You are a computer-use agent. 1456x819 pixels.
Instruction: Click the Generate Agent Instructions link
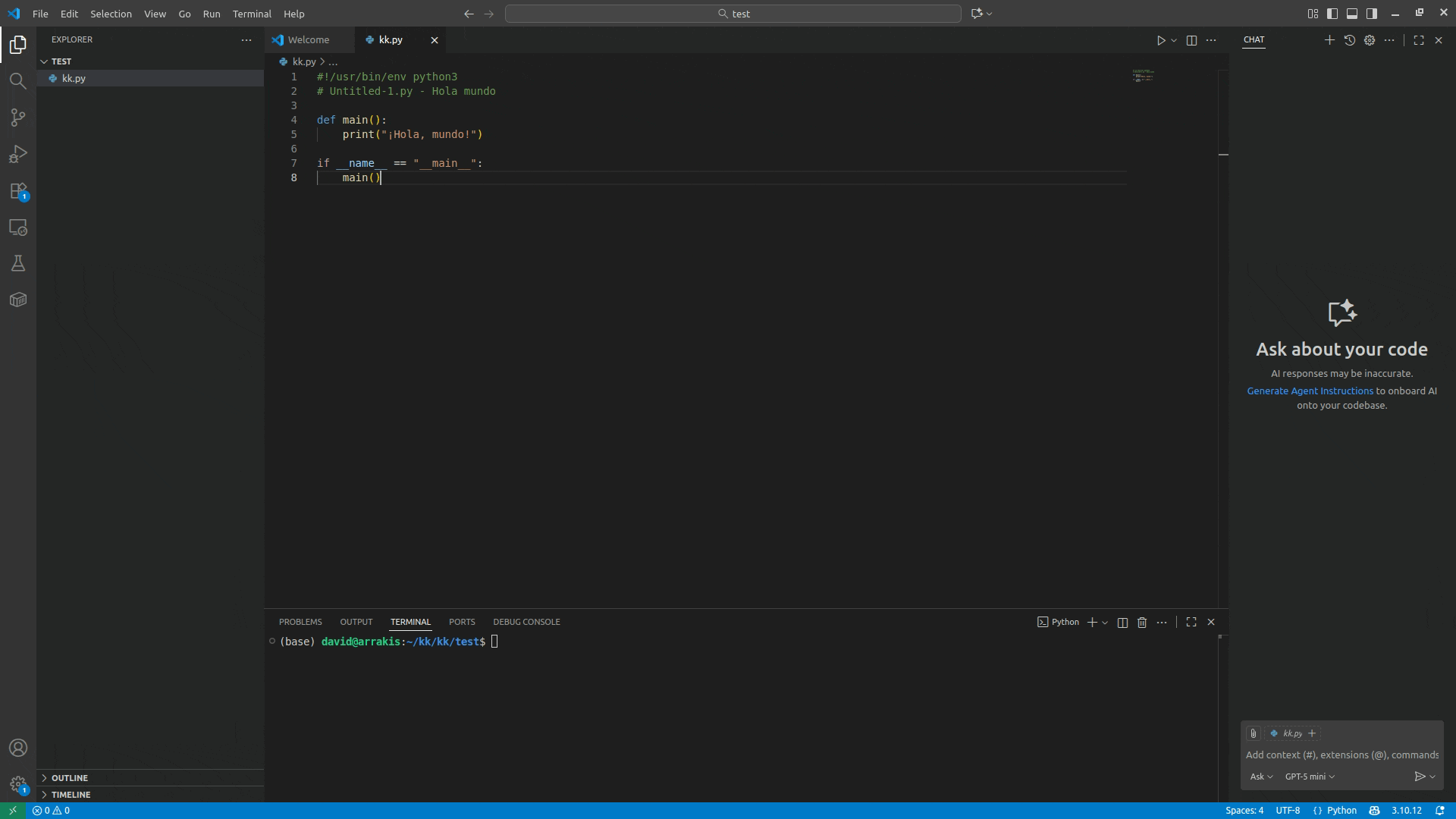(x=1310, y=391)
